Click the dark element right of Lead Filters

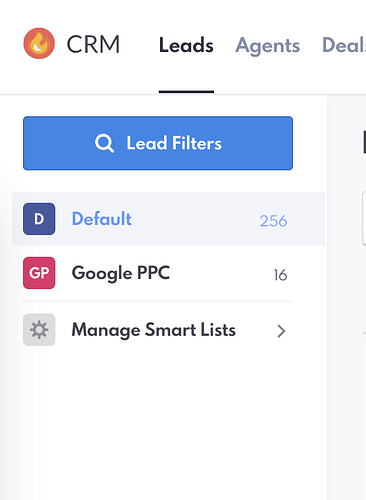[364, 142]
